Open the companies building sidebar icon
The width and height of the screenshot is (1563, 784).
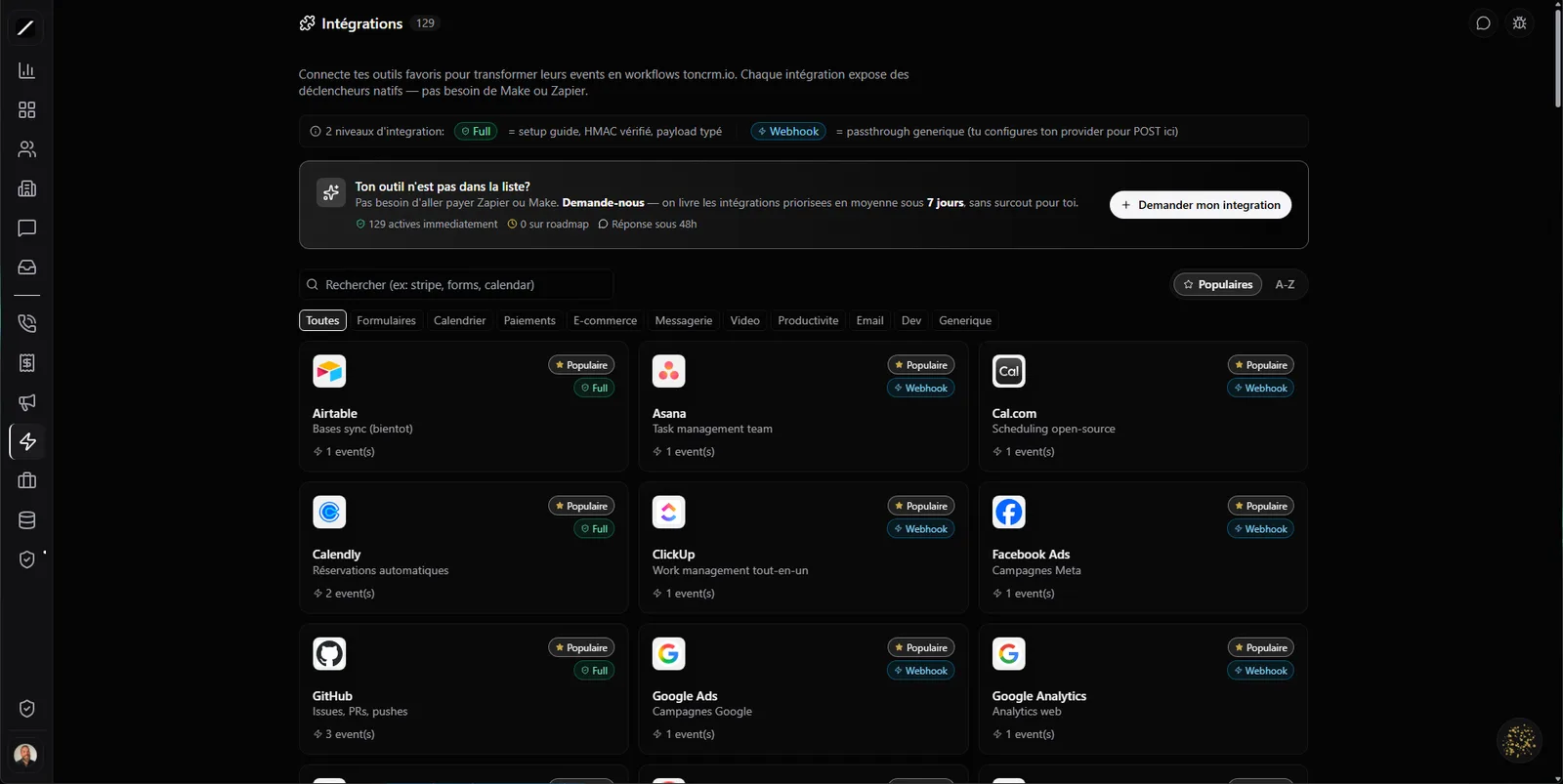[x=26, y=188]
